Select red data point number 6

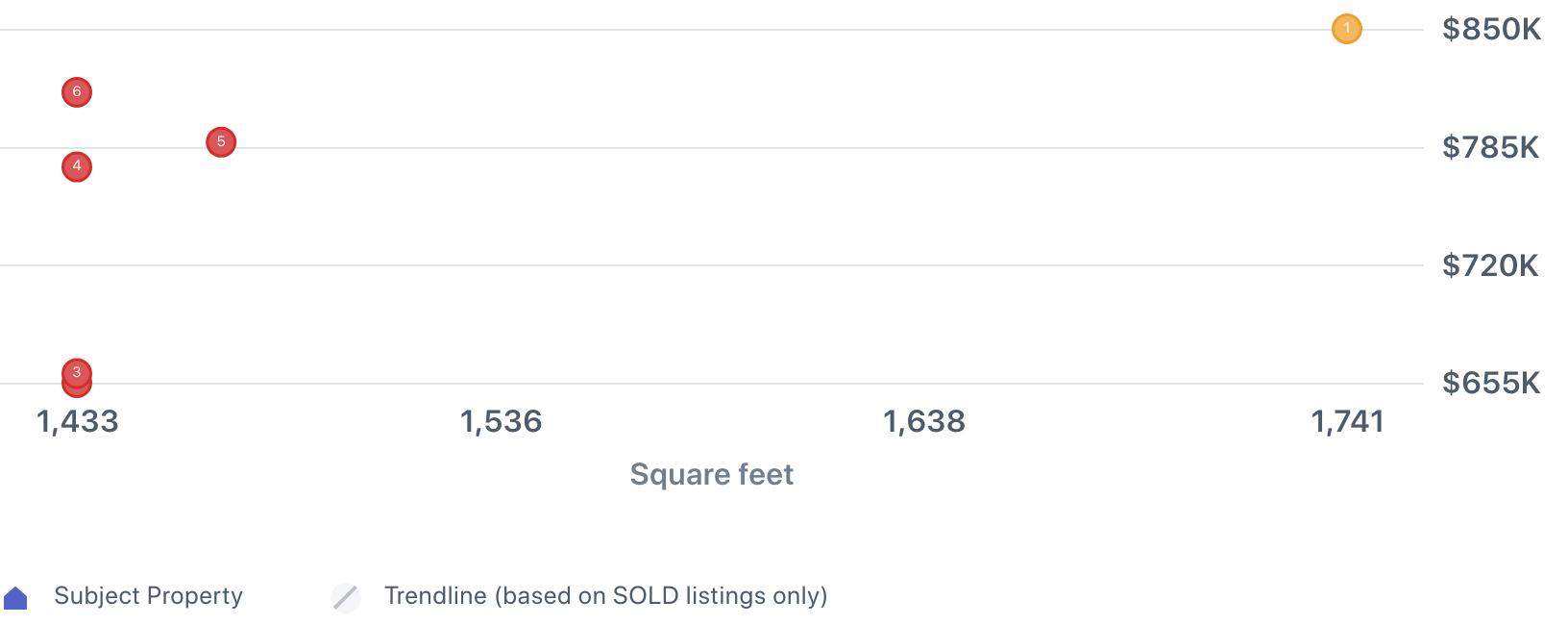coord(77,92)
